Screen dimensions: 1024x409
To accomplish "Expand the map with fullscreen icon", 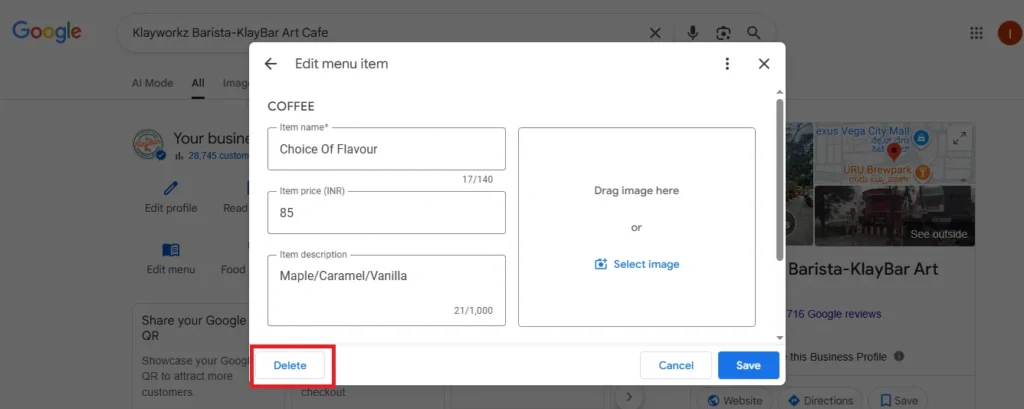I will (x=959, y=139).
